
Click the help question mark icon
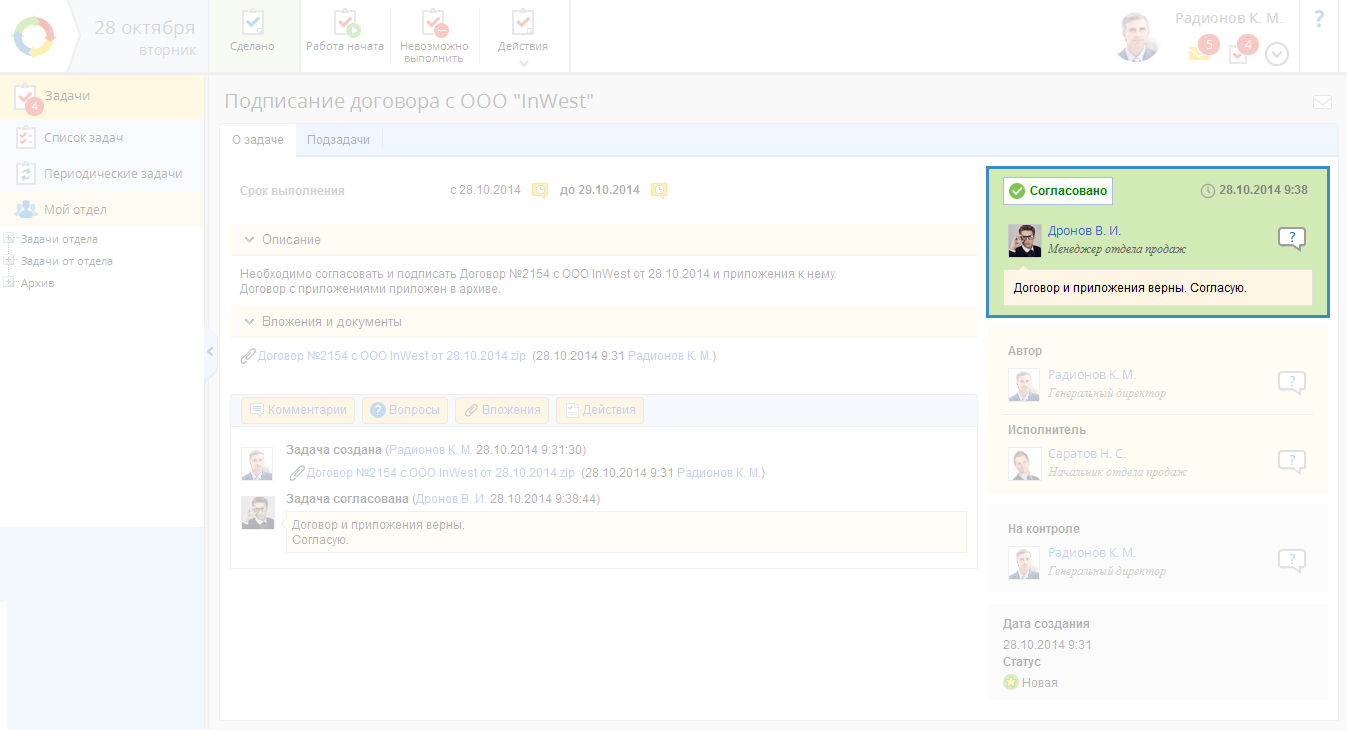pos(1319,19)
